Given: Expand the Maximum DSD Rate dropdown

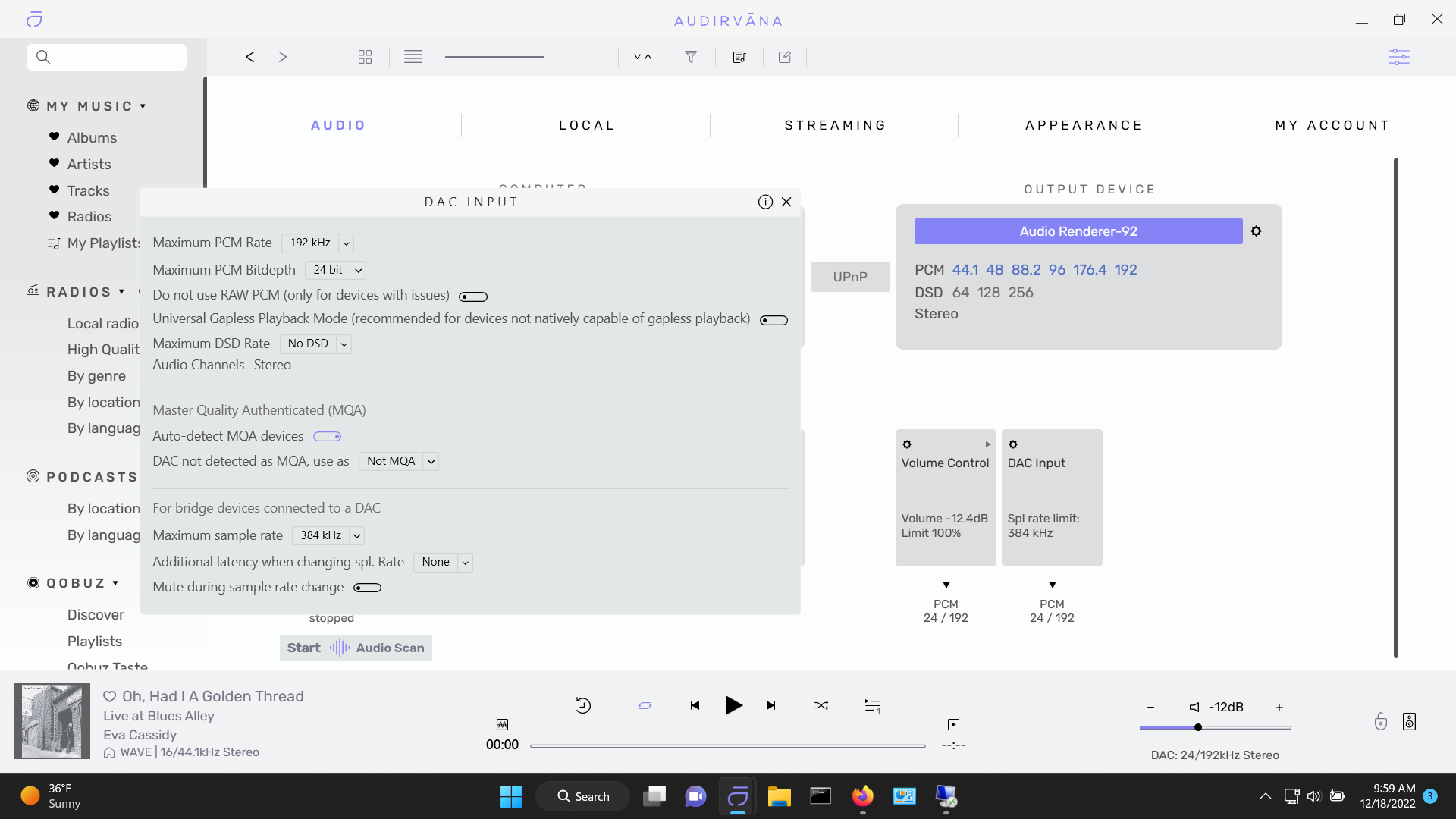Looking at the screenshot, I should (315, 344).
